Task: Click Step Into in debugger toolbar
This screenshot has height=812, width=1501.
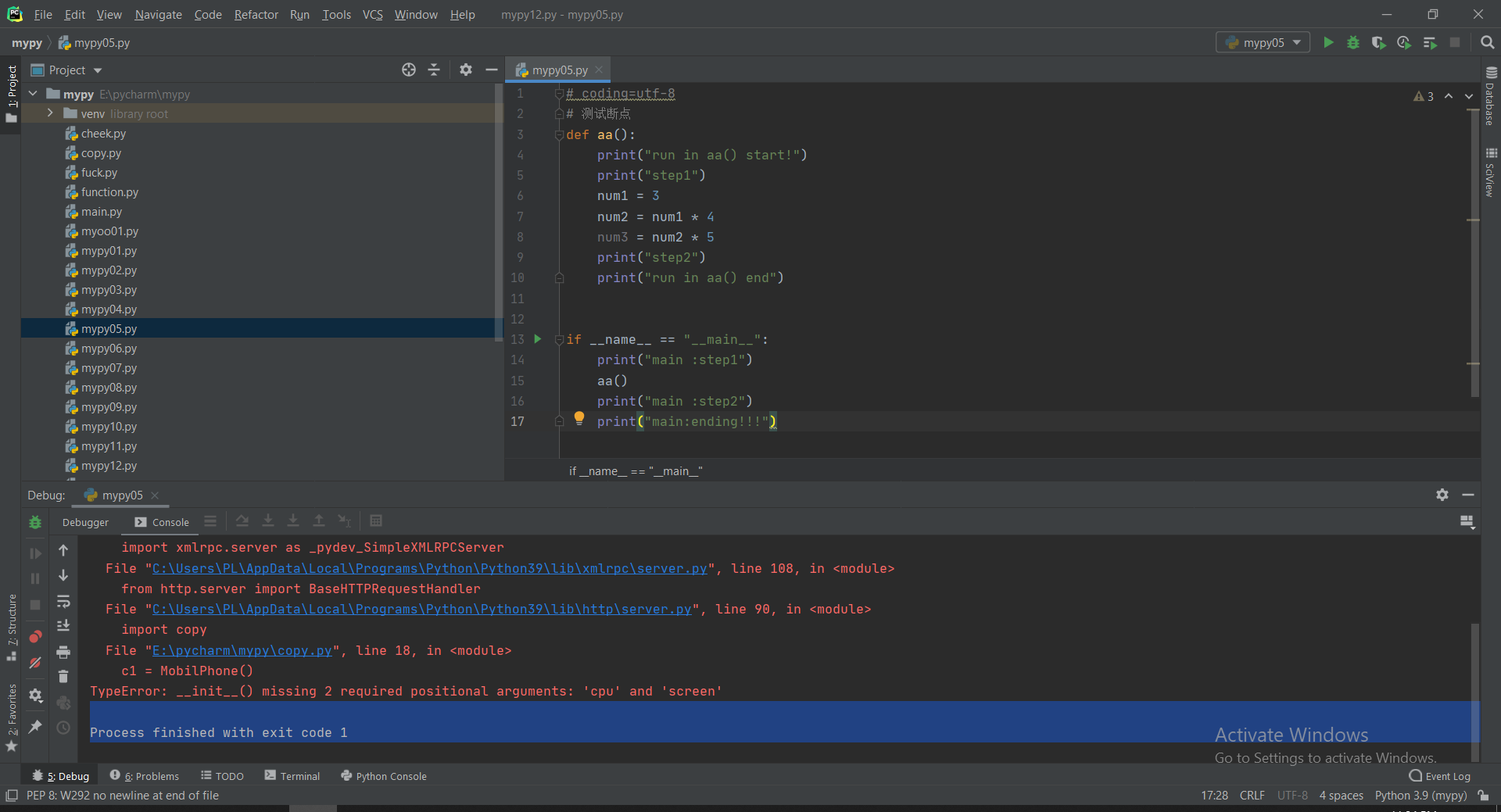Action: click(268, 520)
